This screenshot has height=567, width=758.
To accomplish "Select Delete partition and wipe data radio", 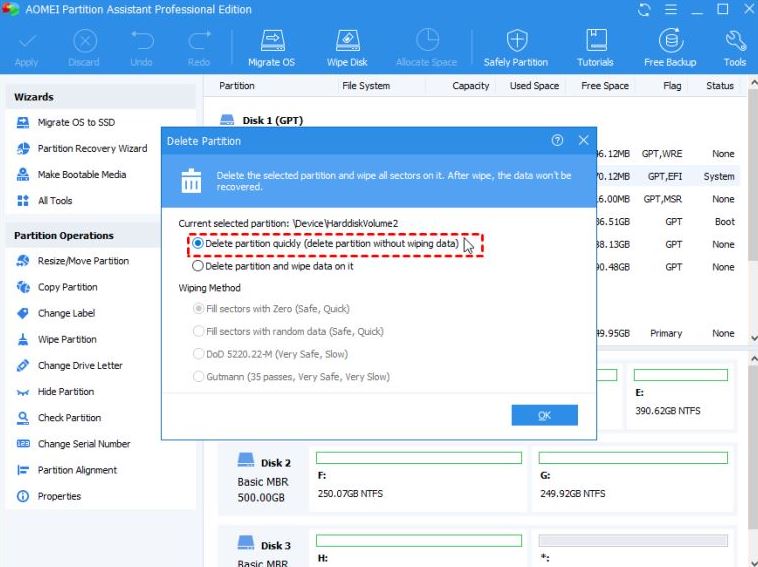I will 198,266.
